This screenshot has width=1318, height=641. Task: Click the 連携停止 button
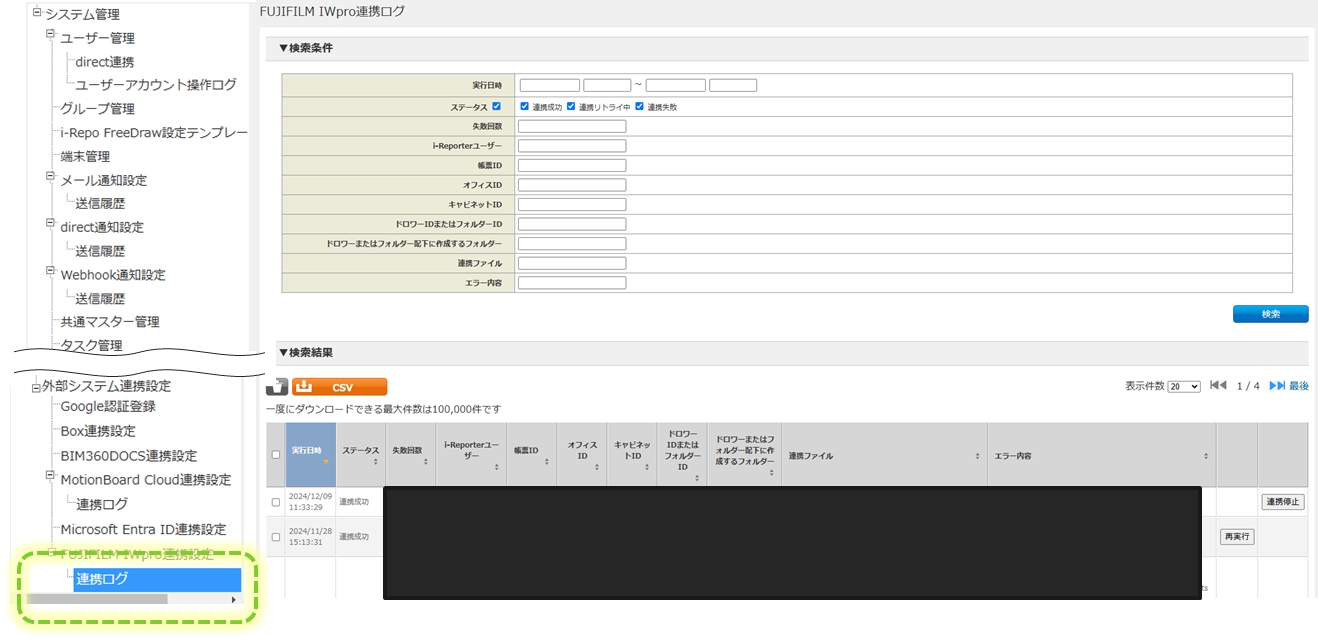click(x=1282, y=502)
